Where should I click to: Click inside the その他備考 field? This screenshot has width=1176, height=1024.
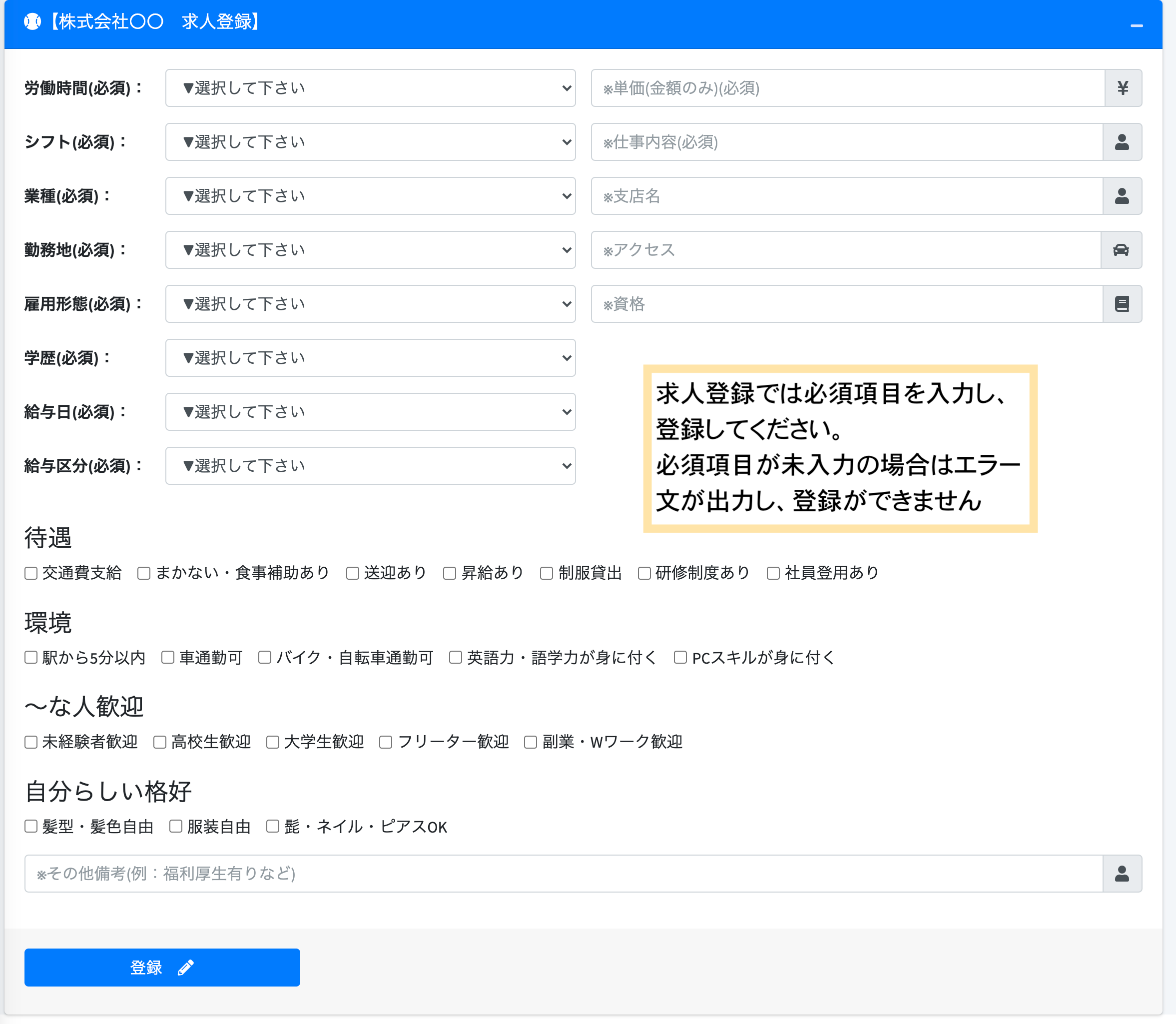pos(514,873)
